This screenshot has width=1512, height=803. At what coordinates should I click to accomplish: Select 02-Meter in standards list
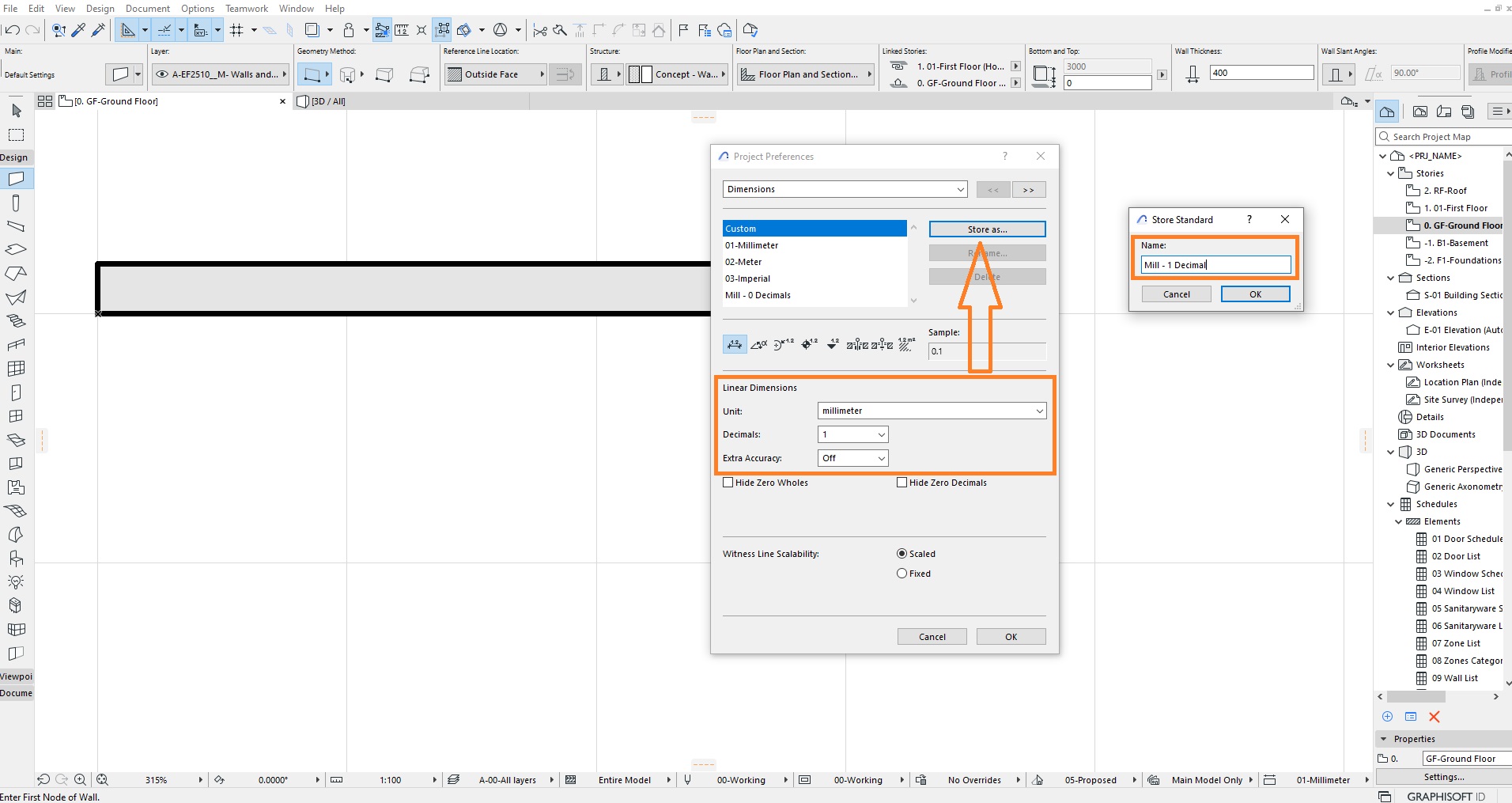tap(815, 262)
